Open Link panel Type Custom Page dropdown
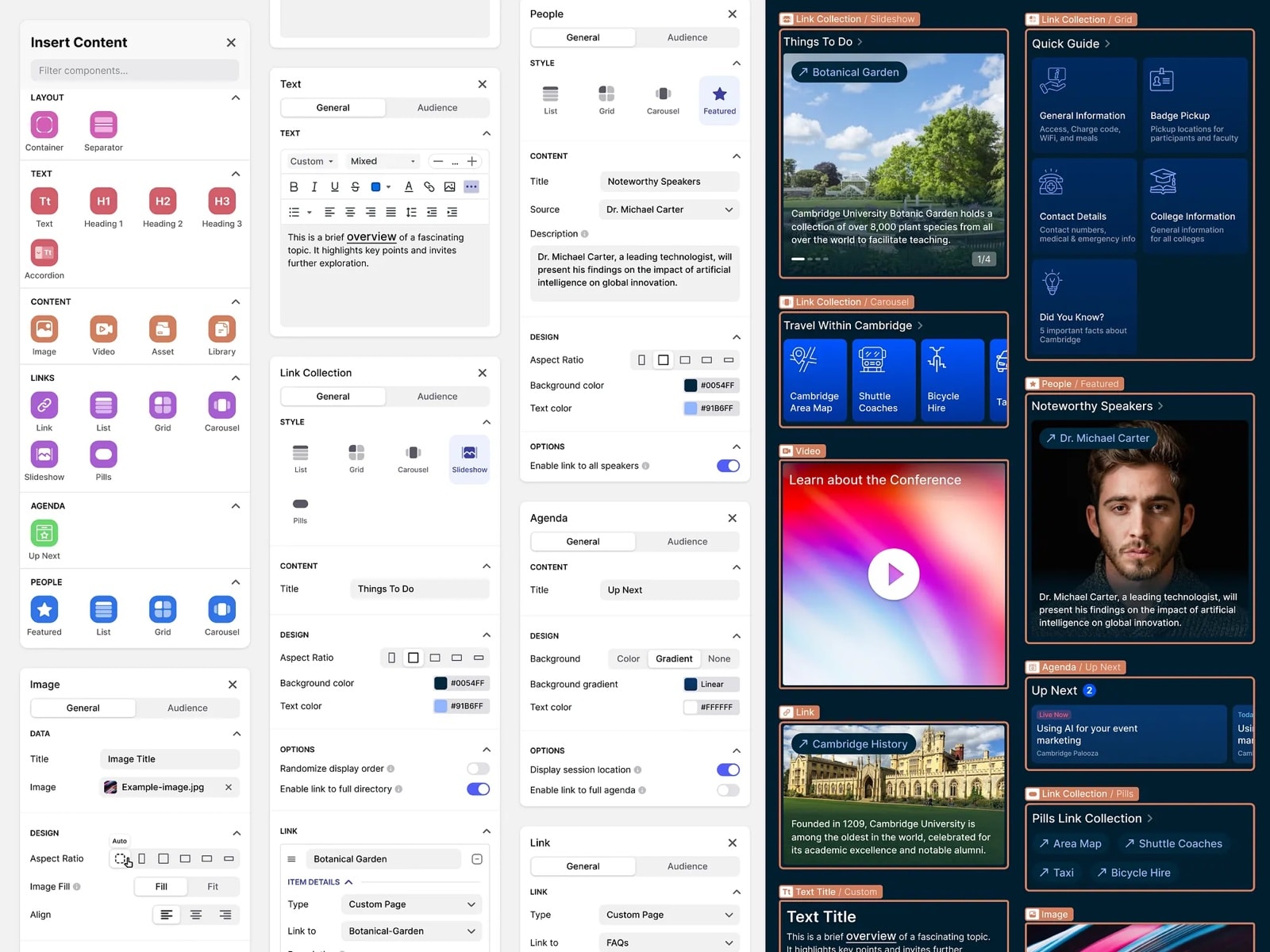Viewport: 1270px width, 952px height. point(669,915)
